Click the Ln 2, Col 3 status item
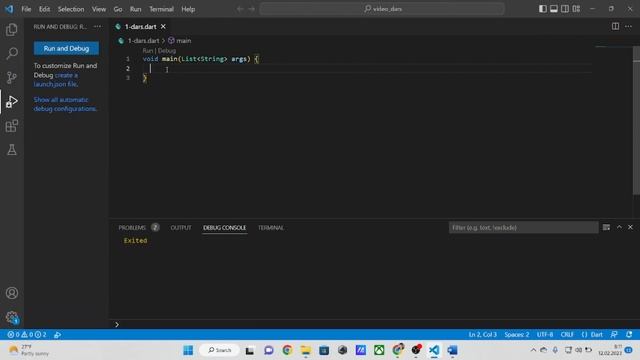This screenshot has width=640, height=360. coord(482,334)
